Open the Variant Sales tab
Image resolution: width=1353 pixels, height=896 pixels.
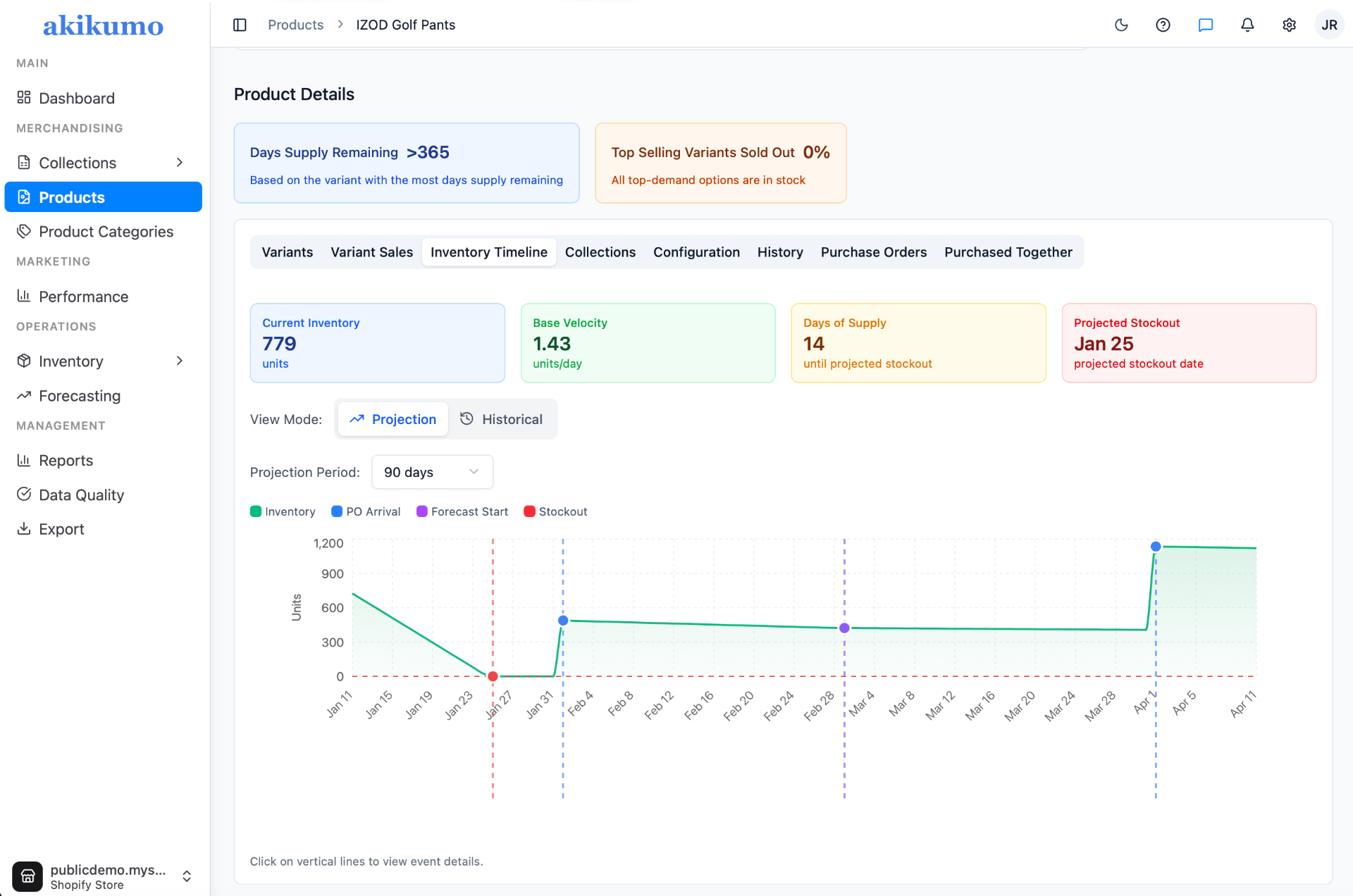(371, 251)
